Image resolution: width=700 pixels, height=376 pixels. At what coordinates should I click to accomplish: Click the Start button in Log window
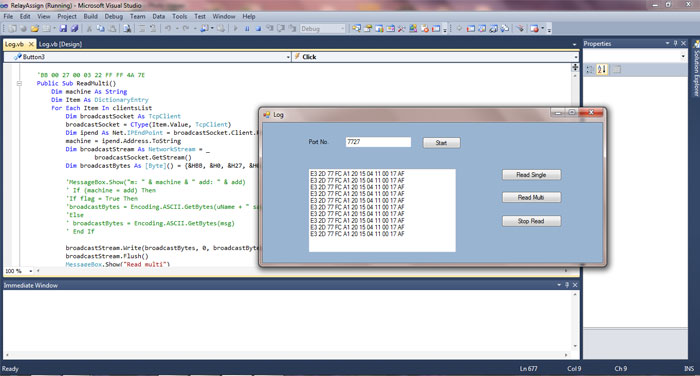point(441,143)
